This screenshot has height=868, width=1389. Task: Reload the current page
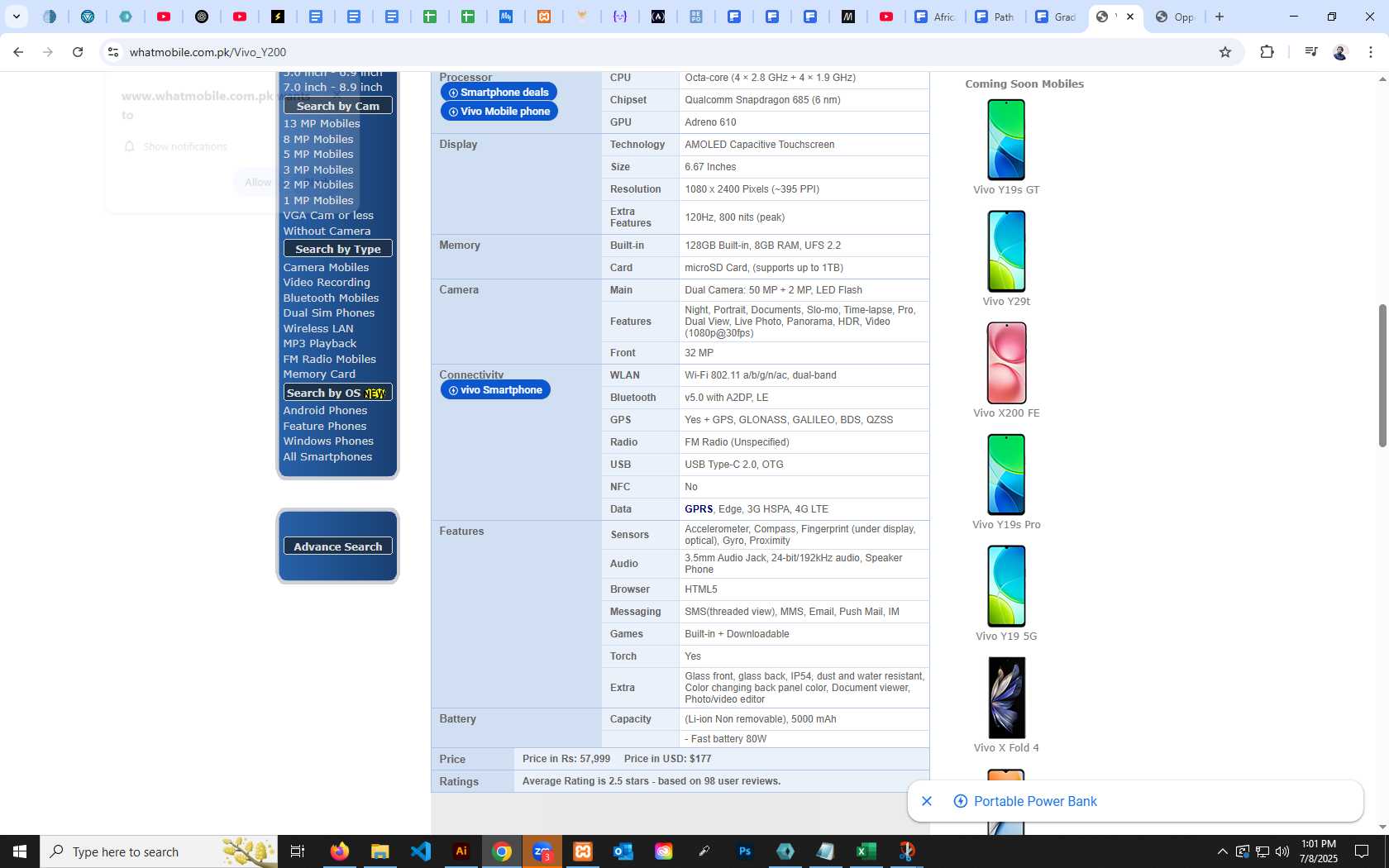tap(78, 52)
